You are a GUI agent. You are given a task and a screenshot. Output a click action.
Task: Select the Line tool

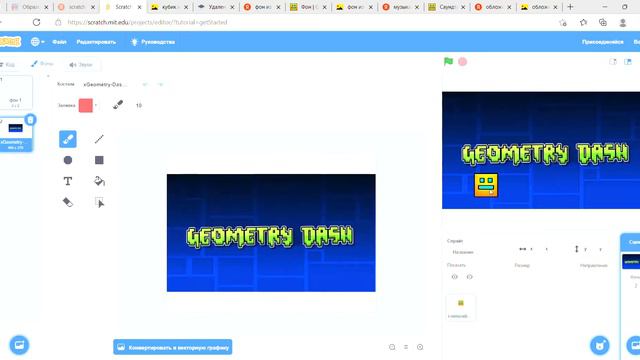[99, 139]
